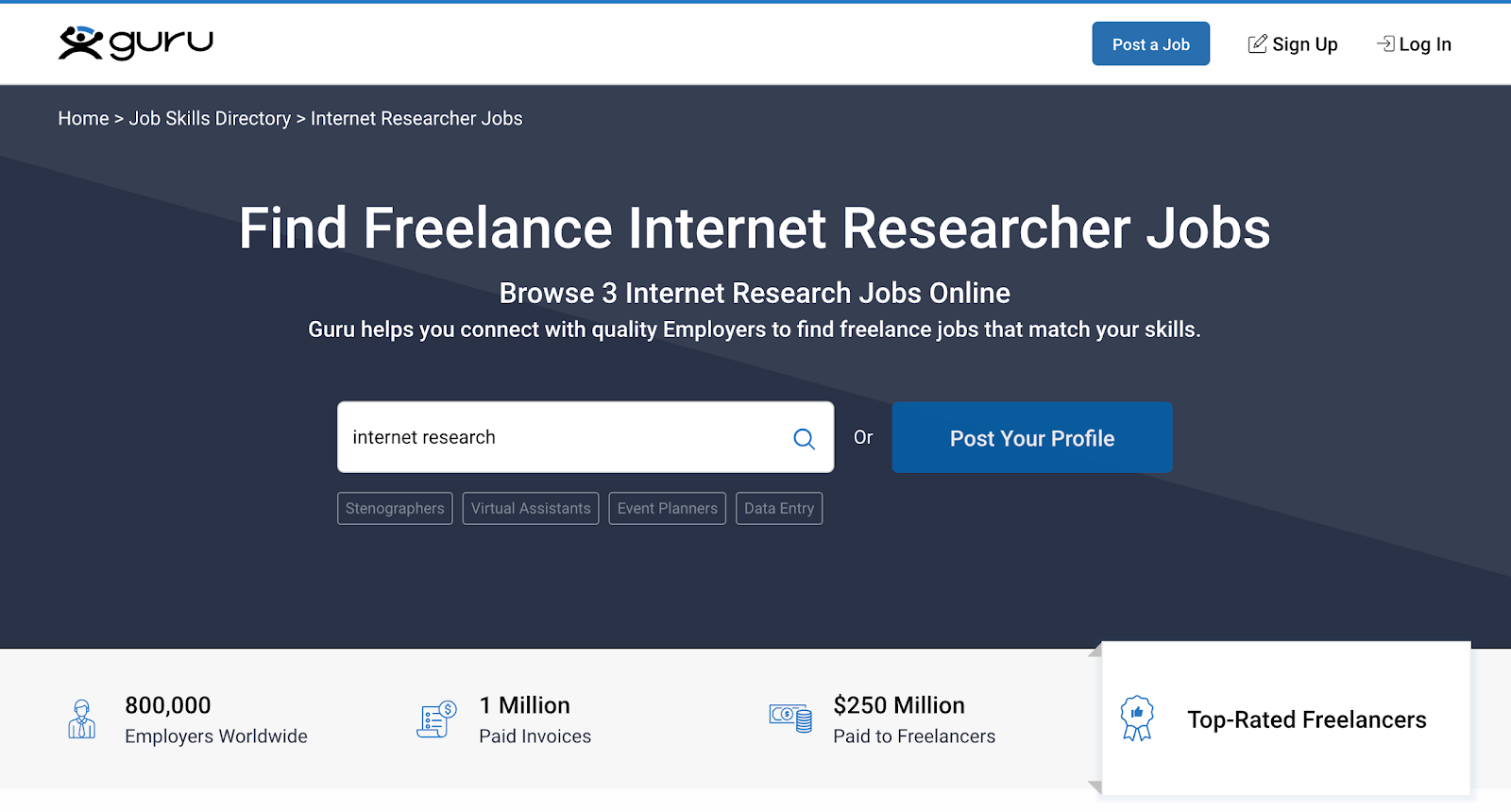The width and height of the screenshot is (1511, 812).
Task: Select the Virtual Assistants tag
Action: coord(531,508)
